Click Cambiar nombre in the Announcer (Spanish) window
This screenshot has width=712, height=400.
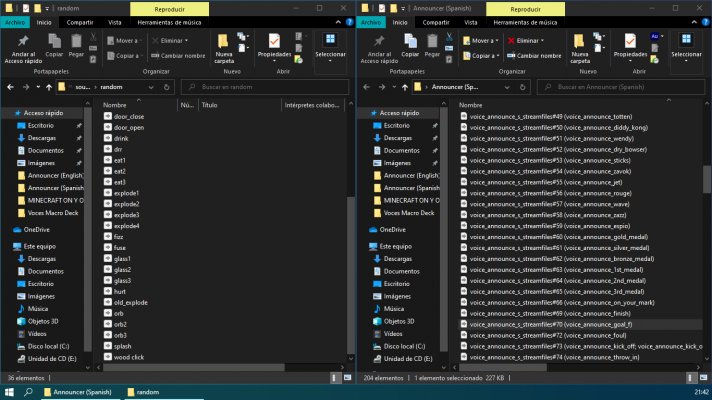(x=540, y=55)
